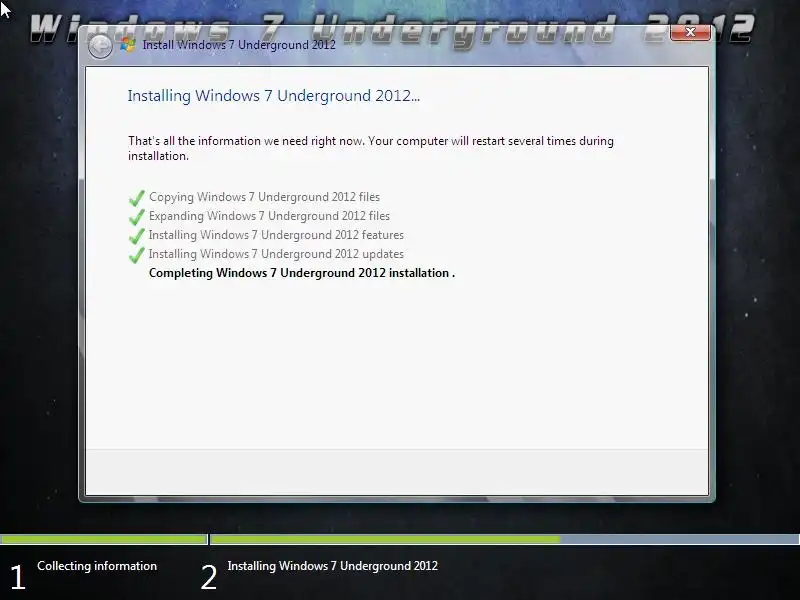Click the large step number 2

coord(209,578)
